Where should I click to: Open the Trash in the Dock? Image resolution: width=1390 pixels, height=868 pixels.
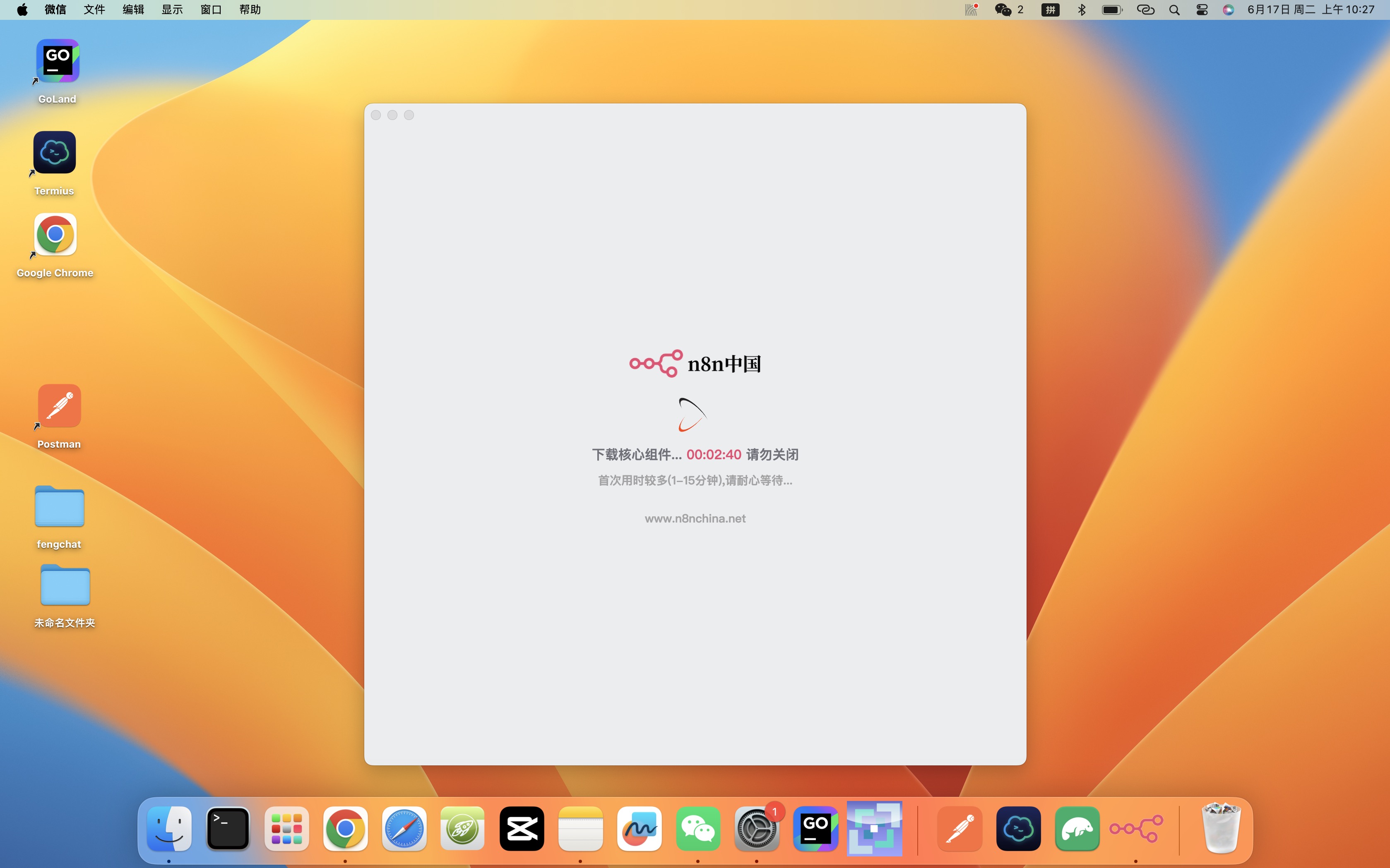click(1221, 828)
